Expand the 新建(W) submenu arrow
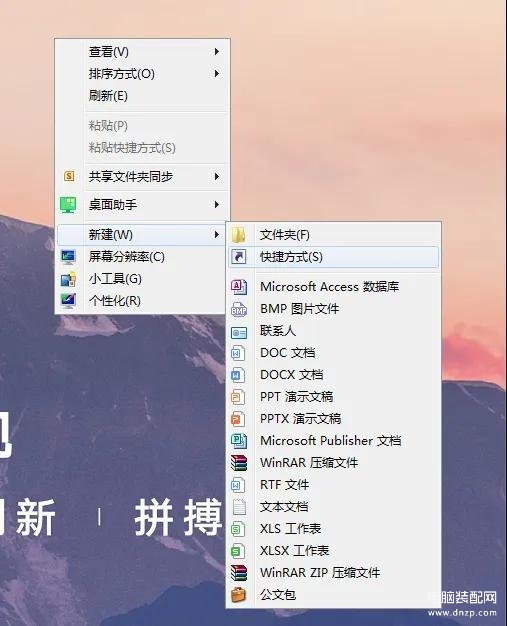 point(217,234)
